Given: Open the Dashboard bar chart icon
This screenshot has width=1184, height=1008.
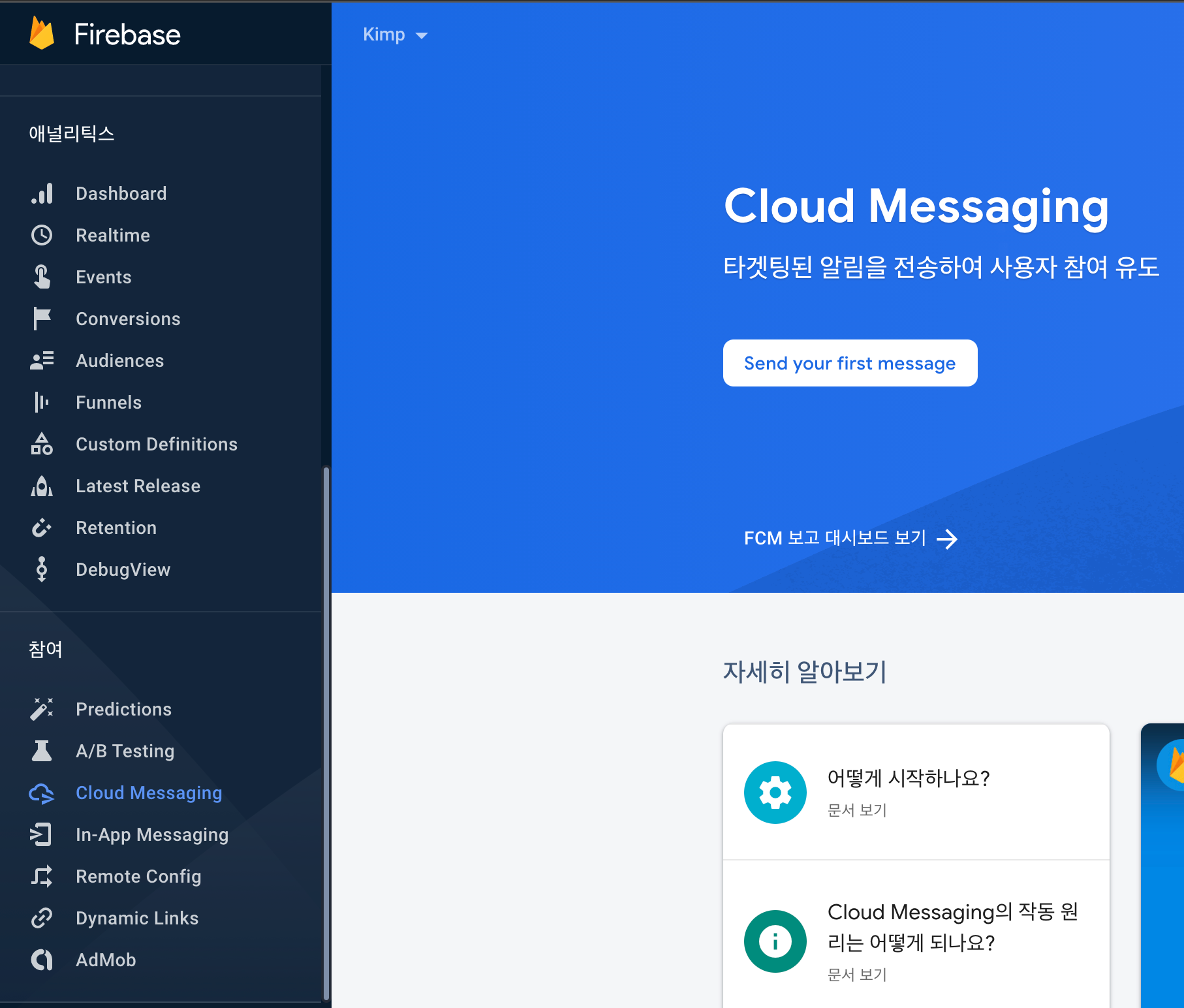Looking at the screenshot, I should (x=42, y=193).
